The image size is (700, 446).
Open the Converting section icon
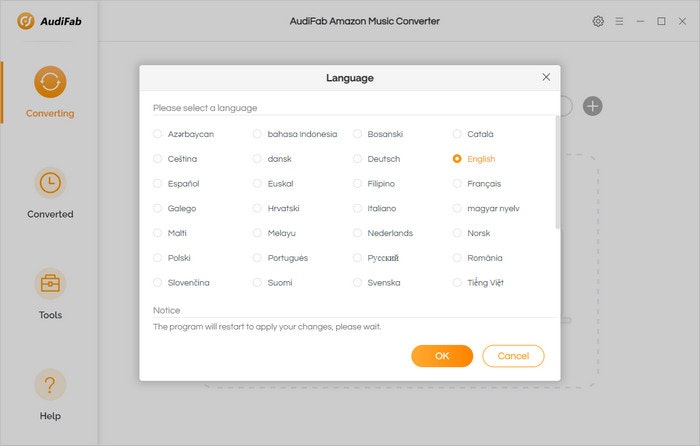(50, 82)
